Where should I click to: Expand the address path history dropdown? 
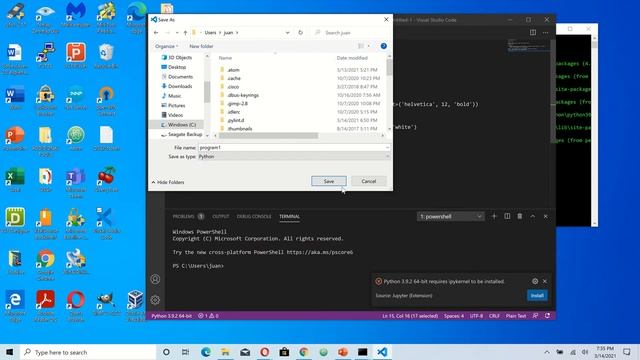(287, 33)
